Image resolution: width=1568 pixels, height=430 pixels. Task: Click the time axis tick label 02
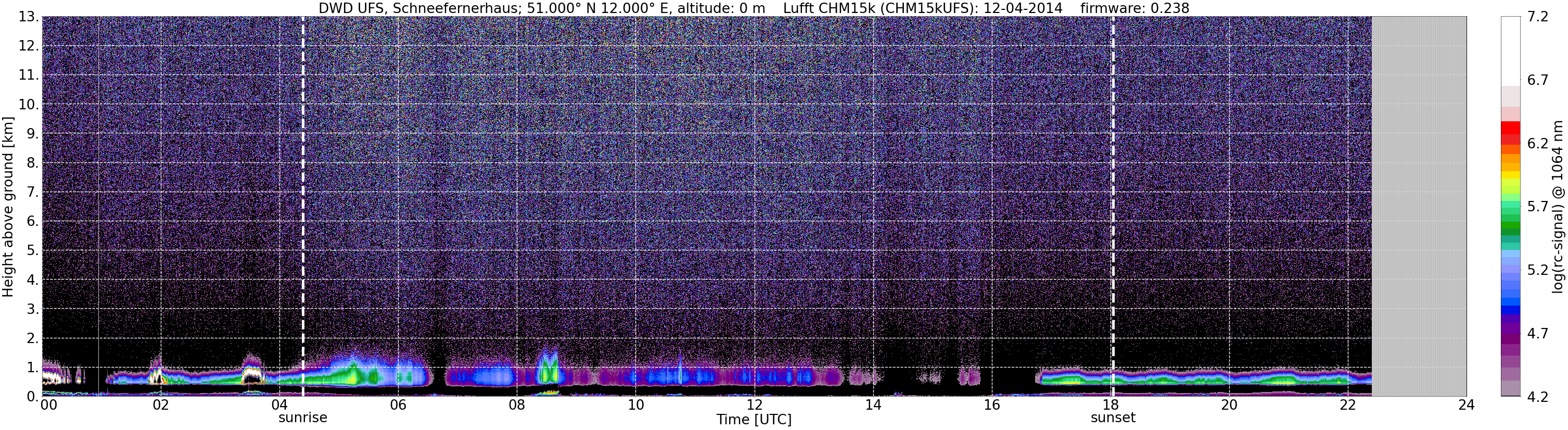[160, 405]
